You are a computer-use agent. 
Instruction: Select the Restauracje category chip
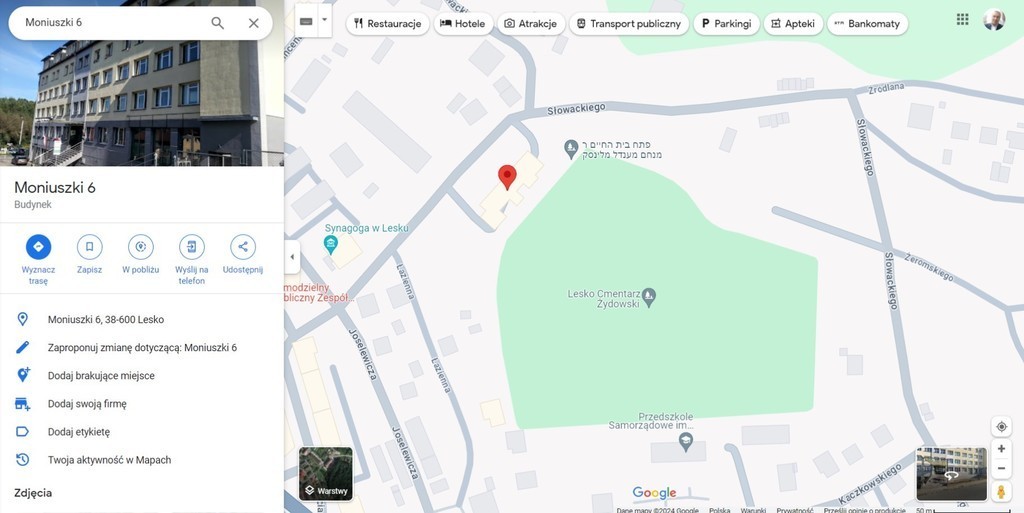click(x=387, y=23)
